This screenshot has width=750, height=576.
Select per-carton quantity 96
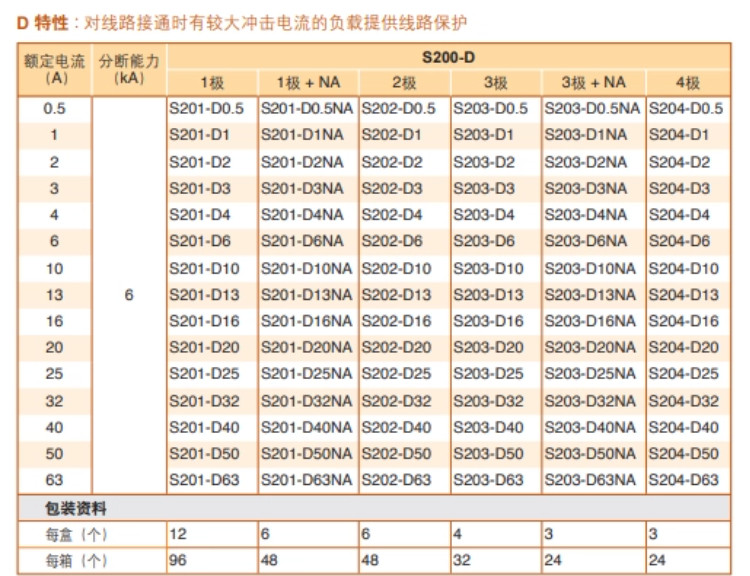pyautogui.click(x=178, y=560)
